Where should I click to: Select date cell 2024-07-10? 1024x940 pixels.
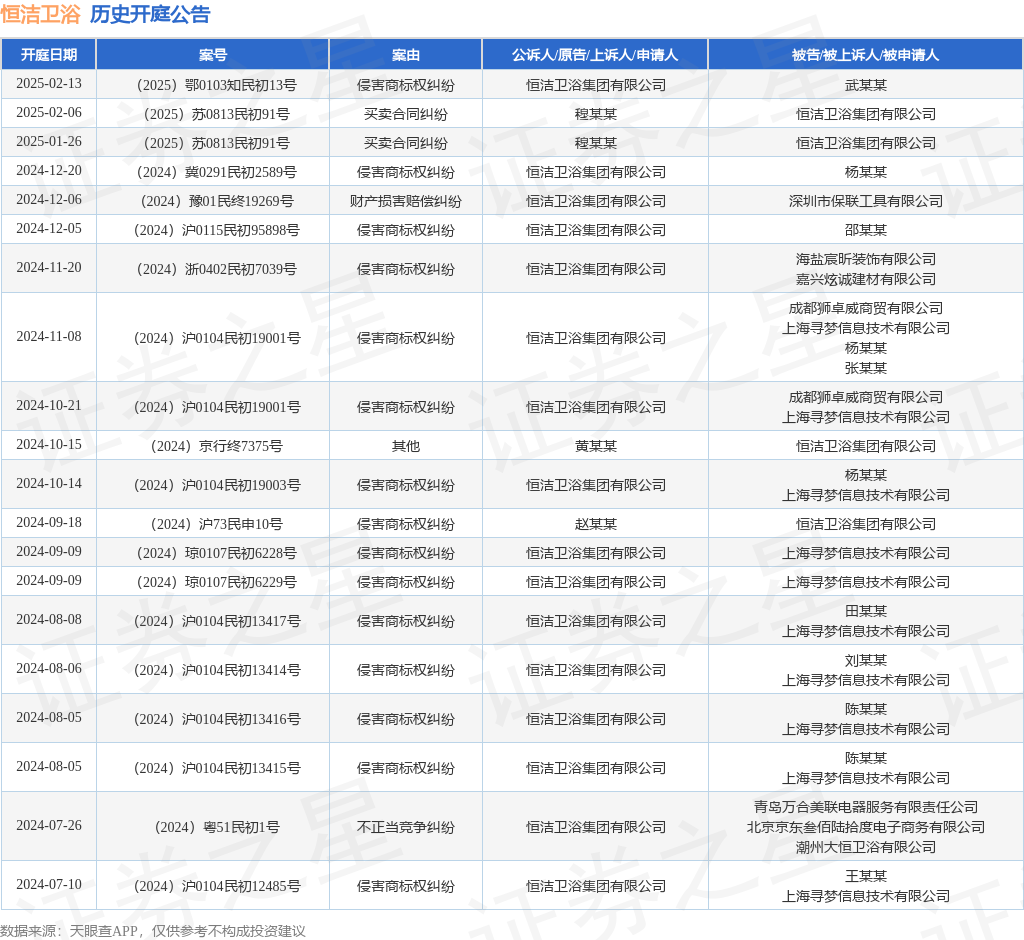point(49,884)
